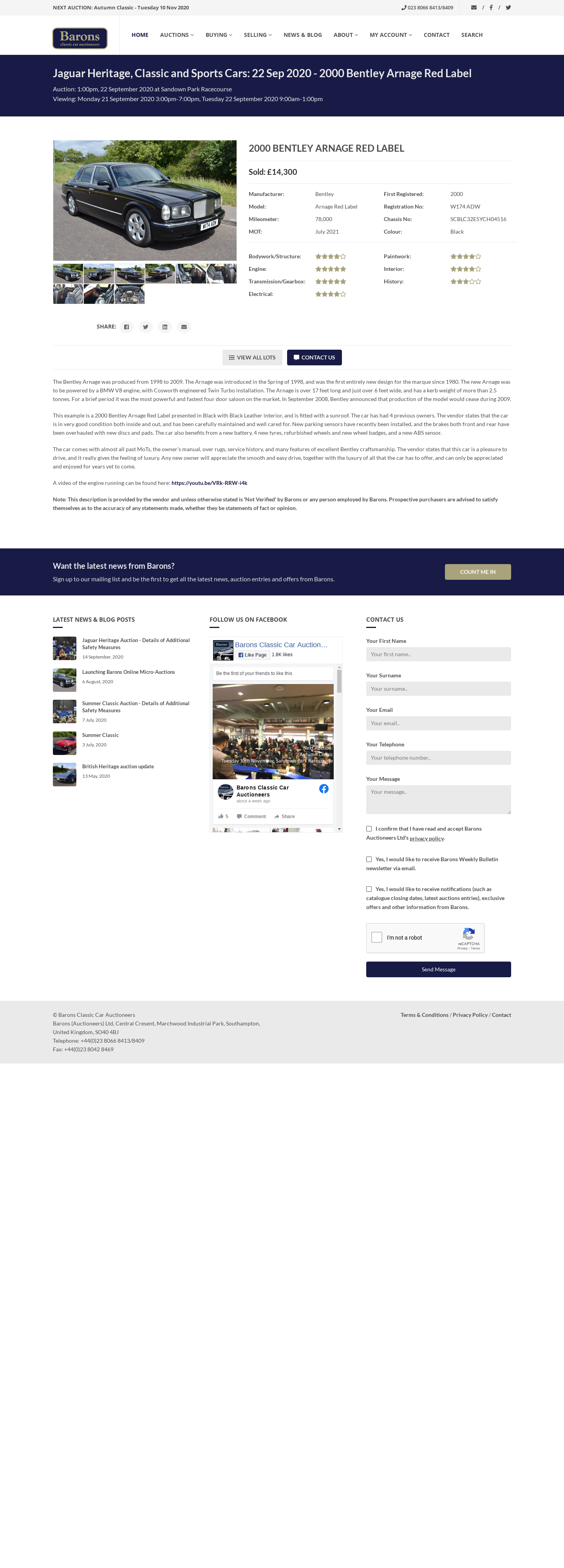Click the Barons logo
The image size is (564, 1568).
(x=80, y=38)
